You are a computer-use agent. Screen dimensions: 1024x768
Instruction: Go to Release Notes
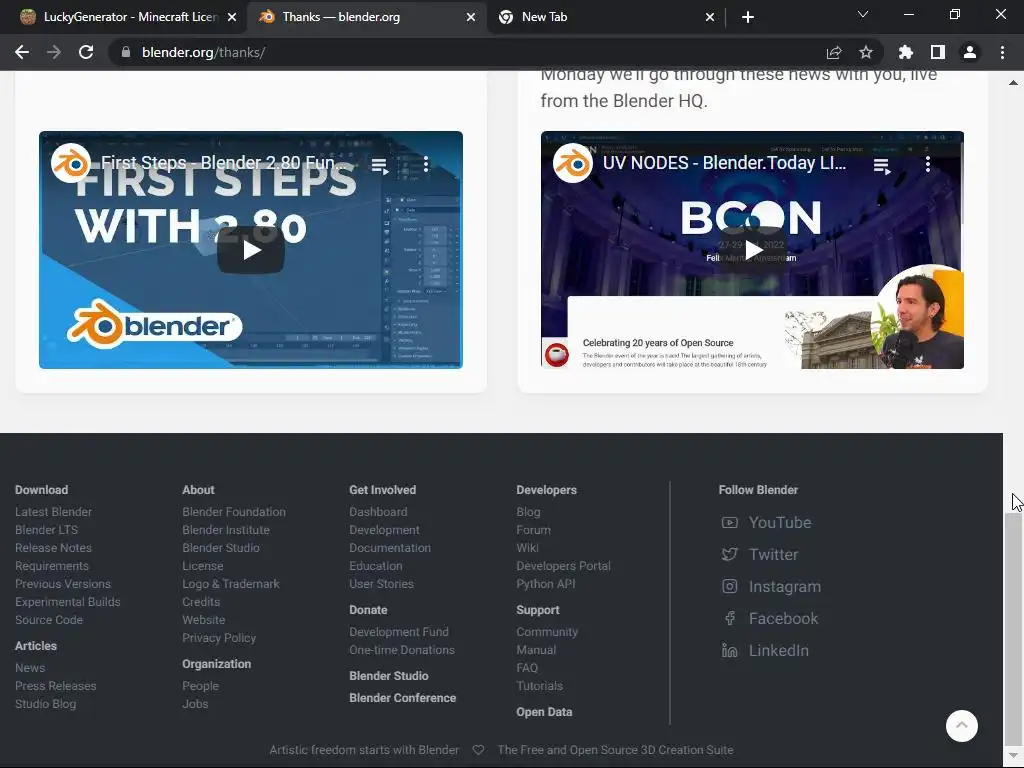[x=54, y=548]
